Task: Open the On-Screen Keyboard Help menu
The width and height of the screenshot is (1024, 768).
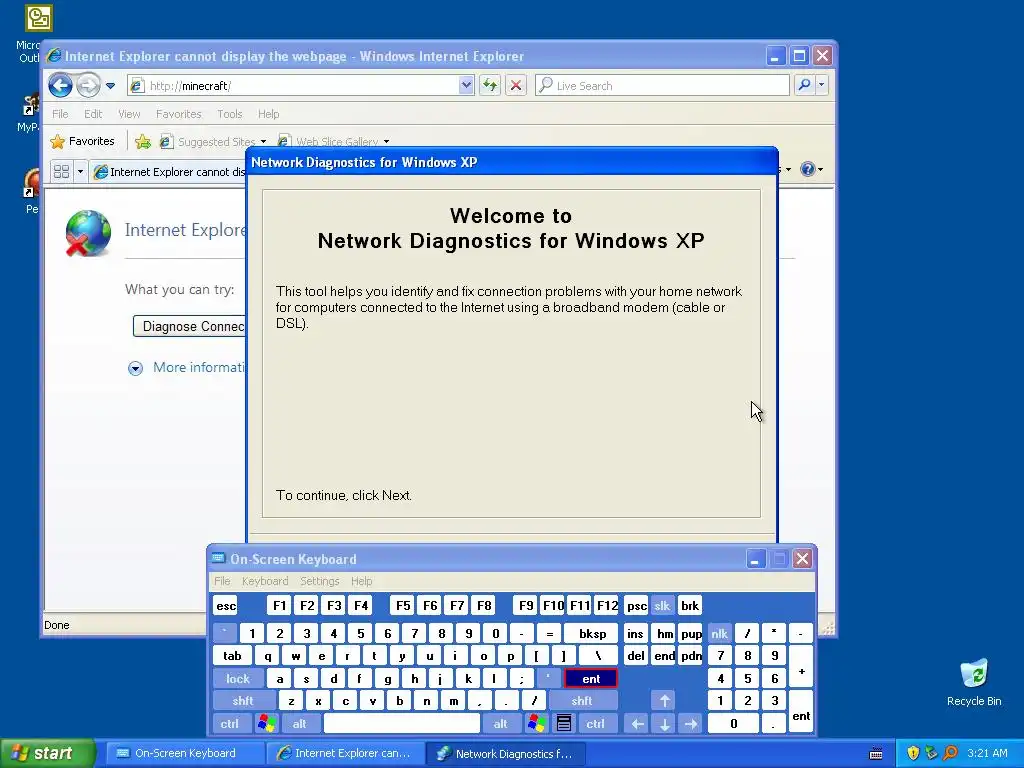Action: click(361, 581)
